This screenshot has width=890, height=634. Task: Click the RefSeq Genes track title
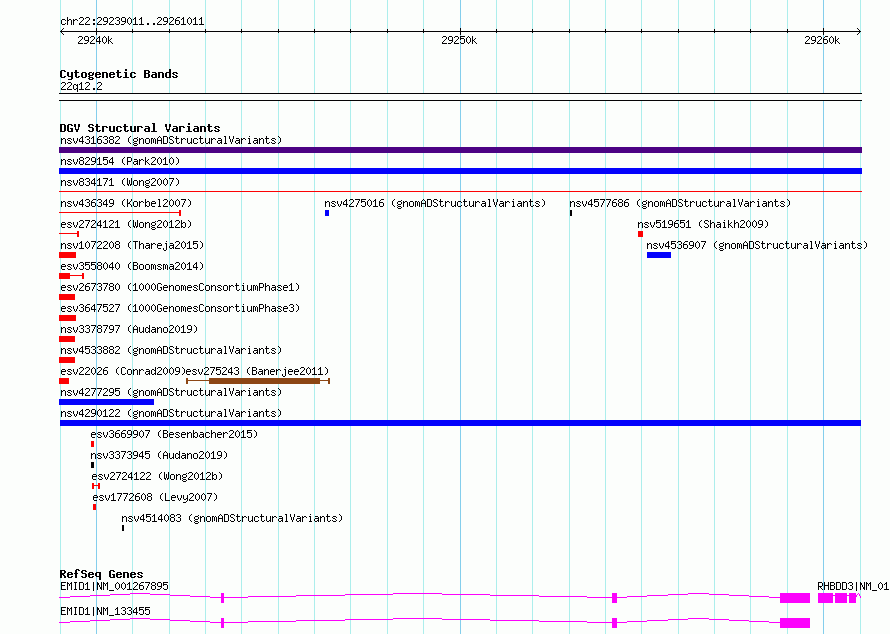[101, 574]
